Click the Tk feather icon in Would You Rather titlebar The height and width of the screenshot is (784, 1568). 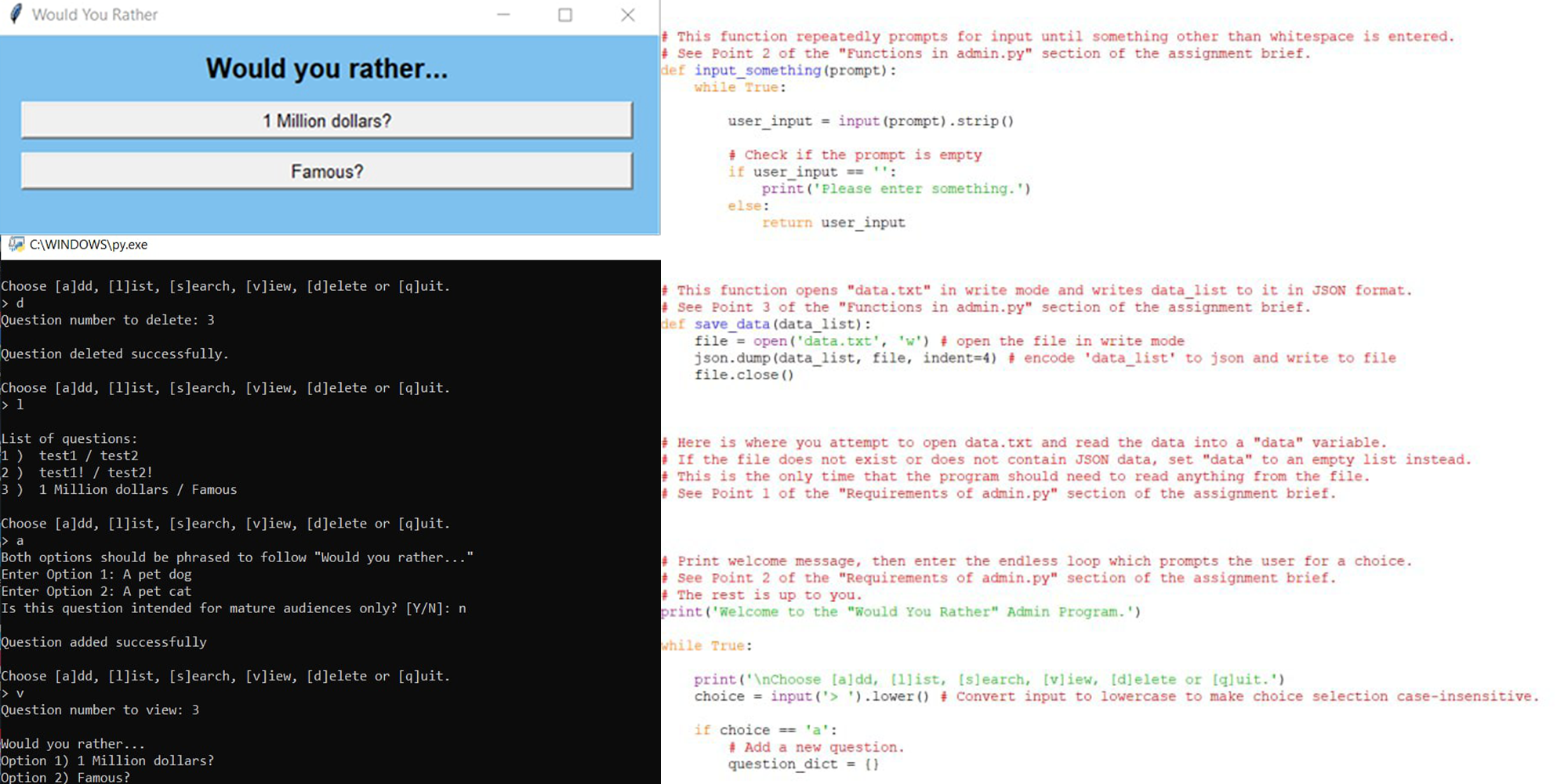[x=15, y=14]
